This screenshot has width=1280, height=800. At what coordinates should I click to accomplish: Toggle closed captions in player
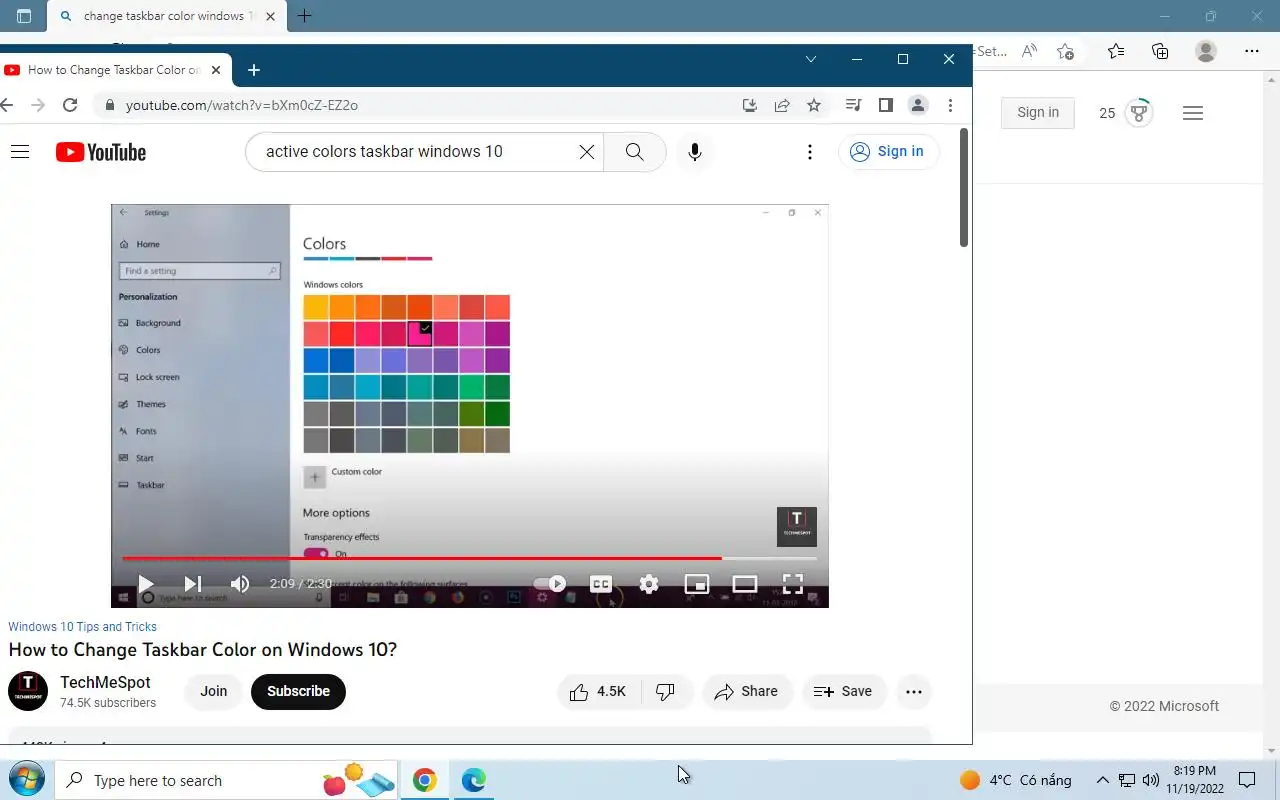tap(600, 584)
